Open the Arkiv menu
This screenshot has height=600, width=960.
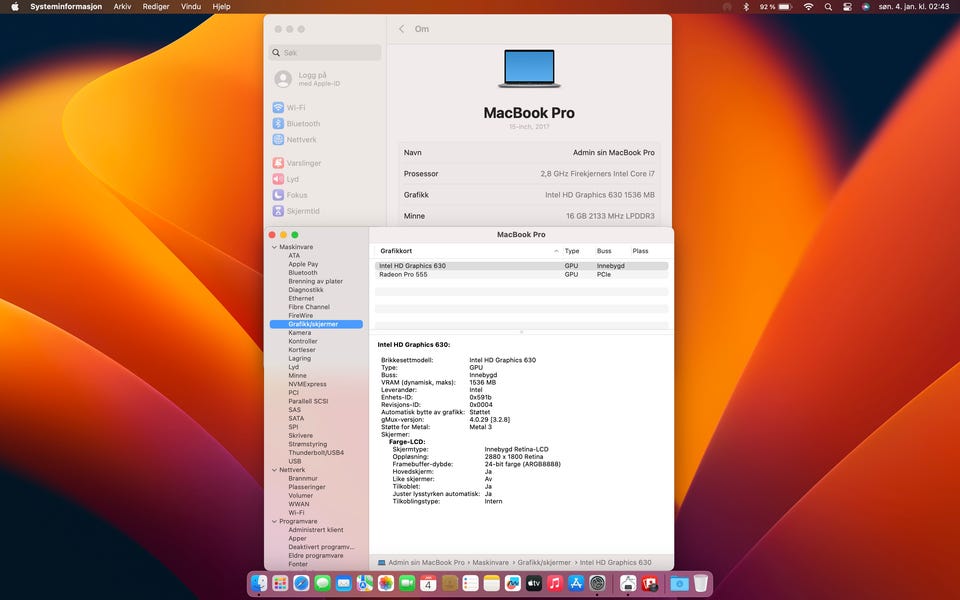point(122,7)
